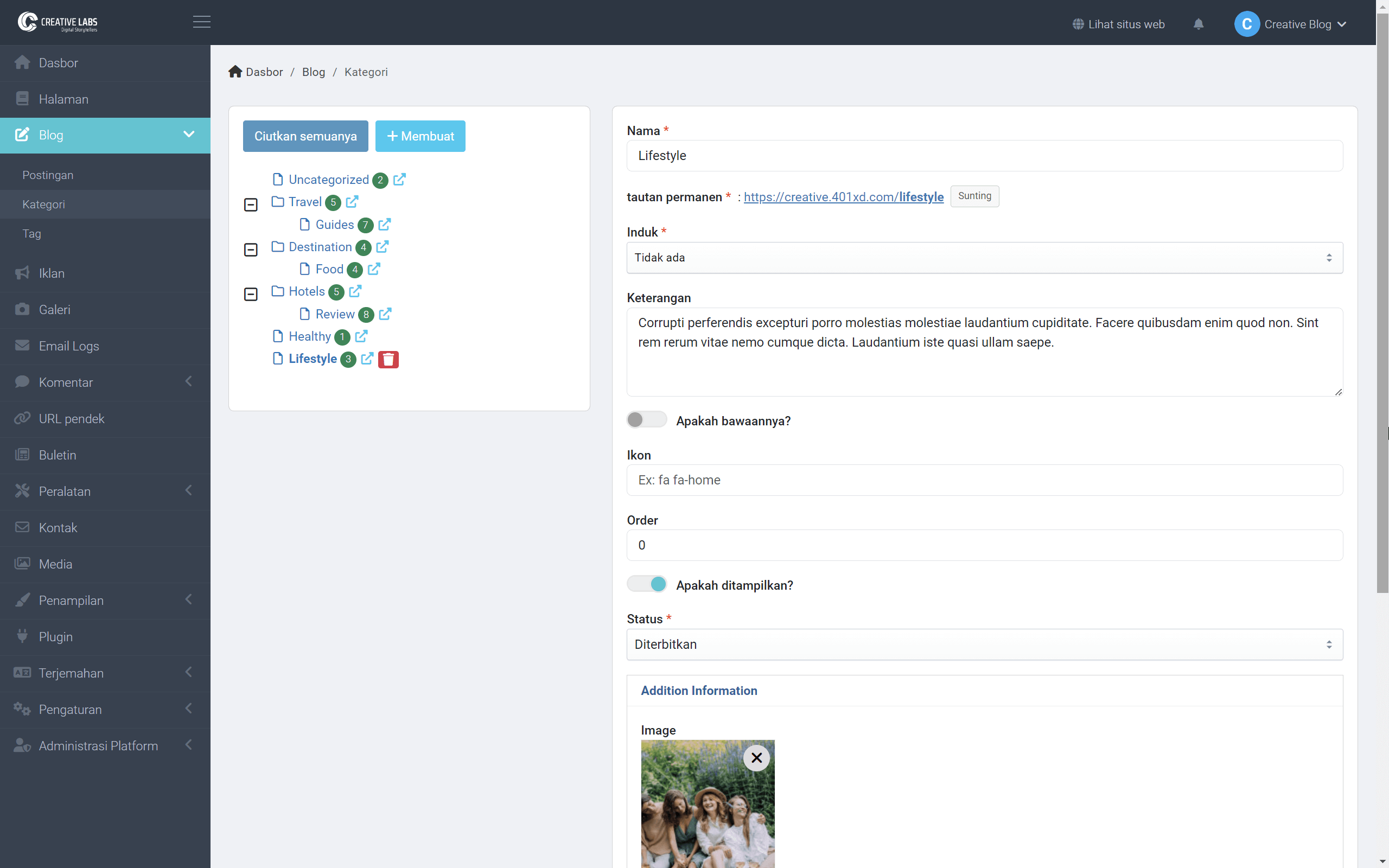Image resolution: width=1389 pixels, height=868 pixels.
Task: Open the Status dropdown
Action: (x=984, y=644)
